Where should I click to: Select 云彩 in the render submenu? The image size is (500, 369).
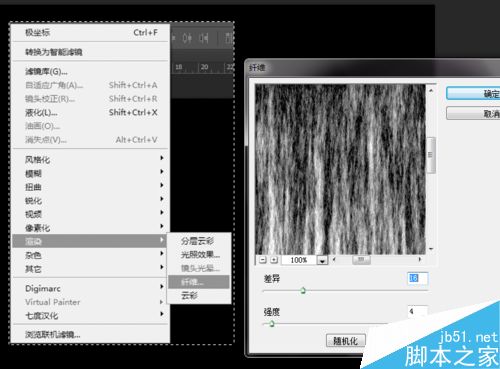coord(199,295)
